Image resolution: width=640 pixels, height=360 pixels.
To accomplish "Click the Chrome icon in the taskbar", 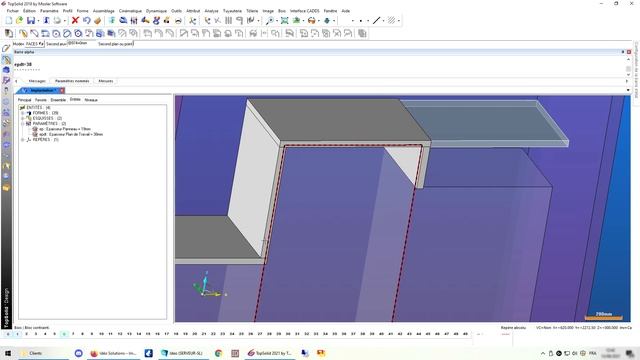I will pos(219,353).
